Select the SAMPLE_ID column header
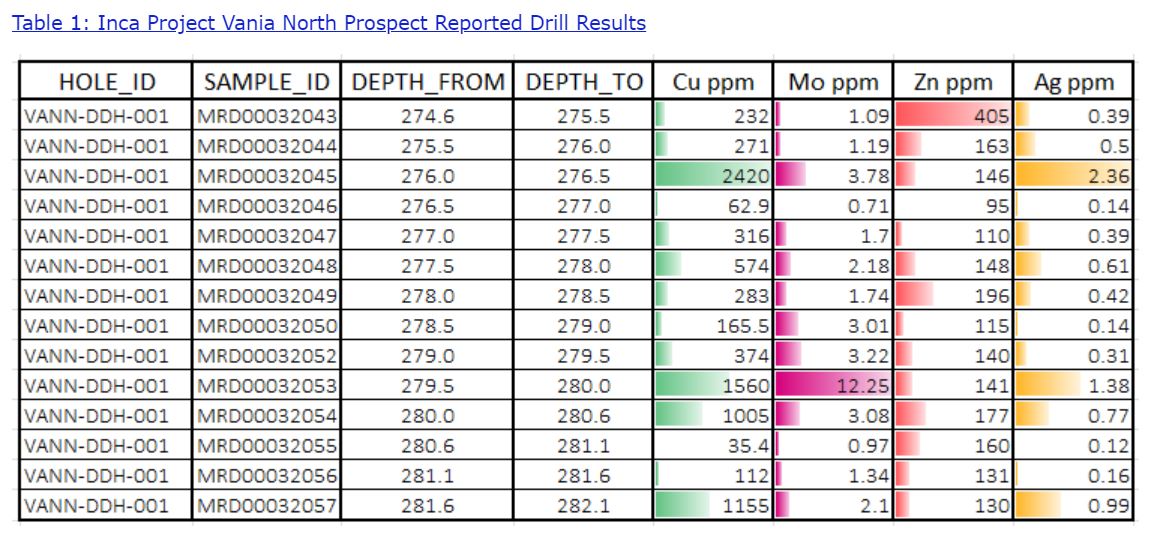This screenshot has height=533, width=1150. click(267, 82)
